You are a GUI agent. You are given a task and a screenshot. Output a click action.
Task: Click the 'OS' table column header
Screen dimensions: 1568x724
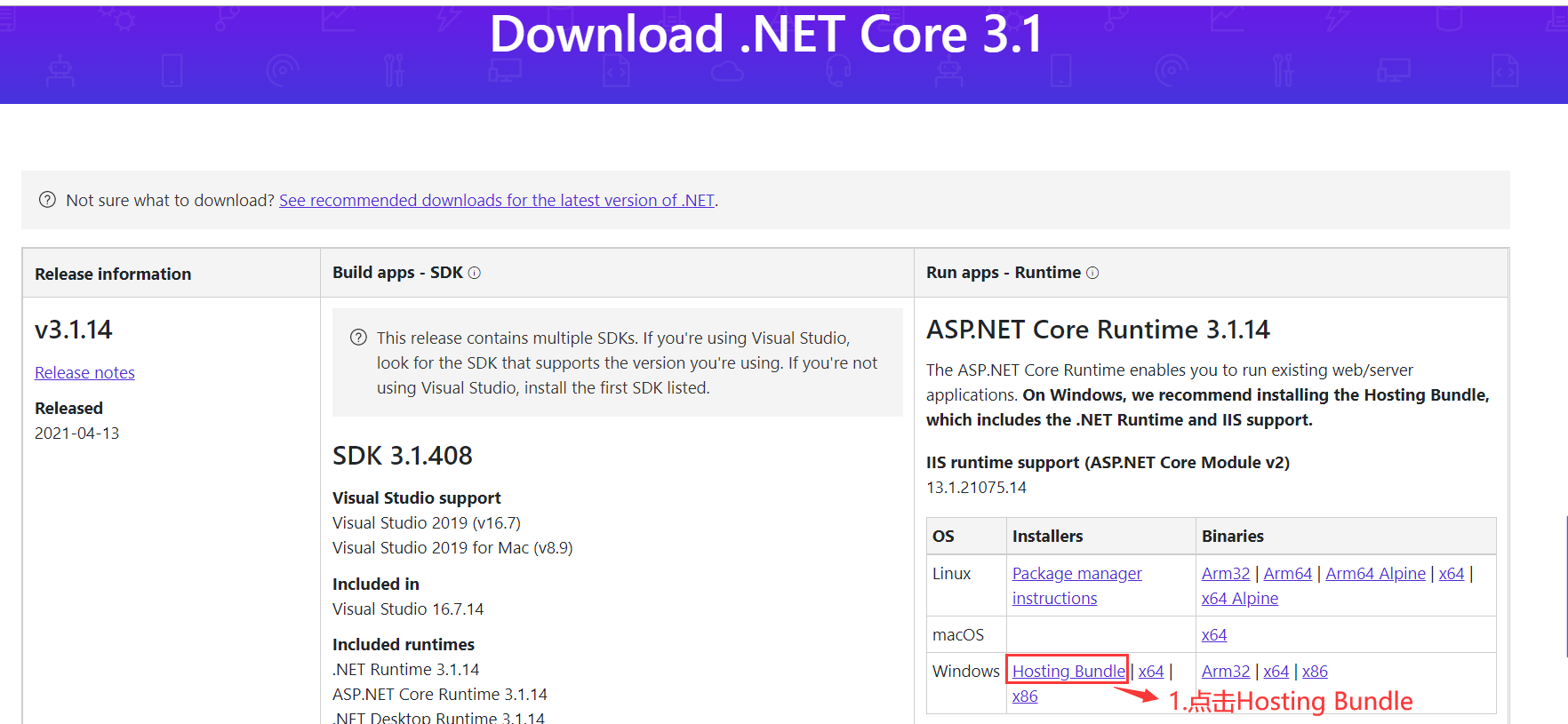[x=943, y=537]
